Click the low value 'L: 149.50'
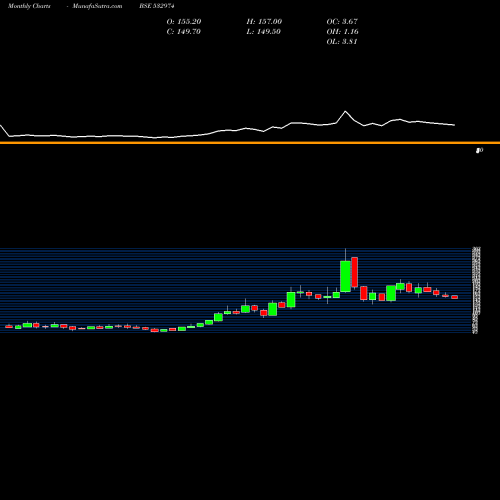Screen dimensions: 500x500 pyautogui.click(x=263, y=32)
